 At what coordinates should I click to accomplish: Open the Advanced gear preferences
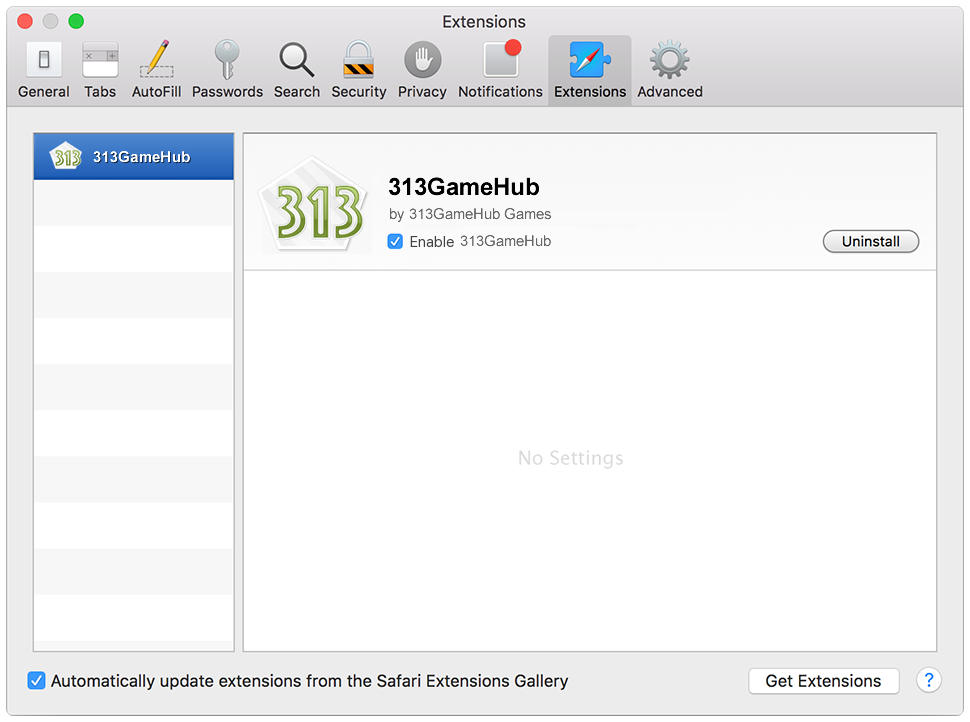[x=670, y=70]
